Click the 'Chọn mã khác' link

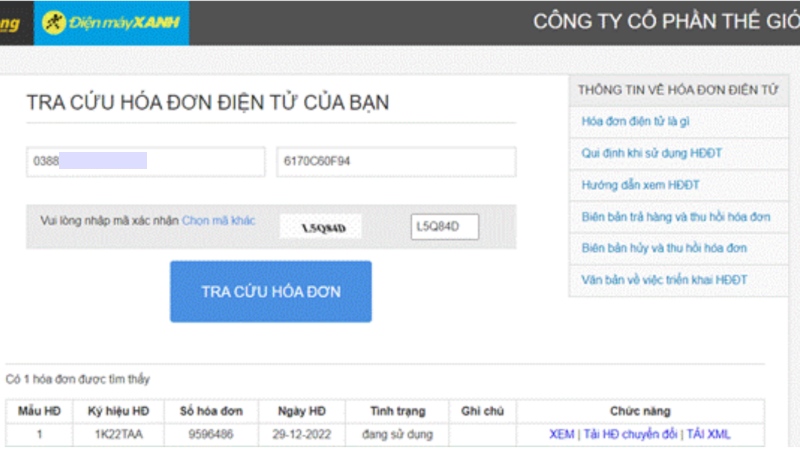point(218,220)
